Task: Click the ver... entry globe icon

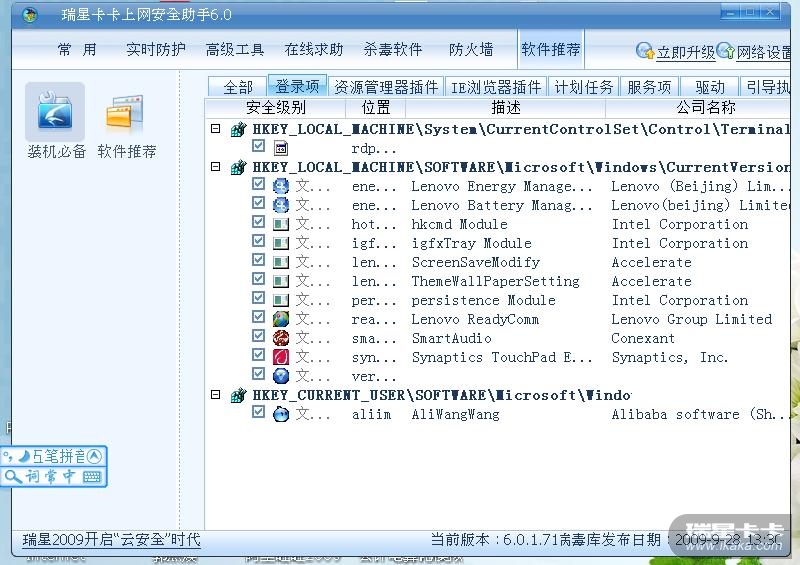Action: [x=281, y=376]
